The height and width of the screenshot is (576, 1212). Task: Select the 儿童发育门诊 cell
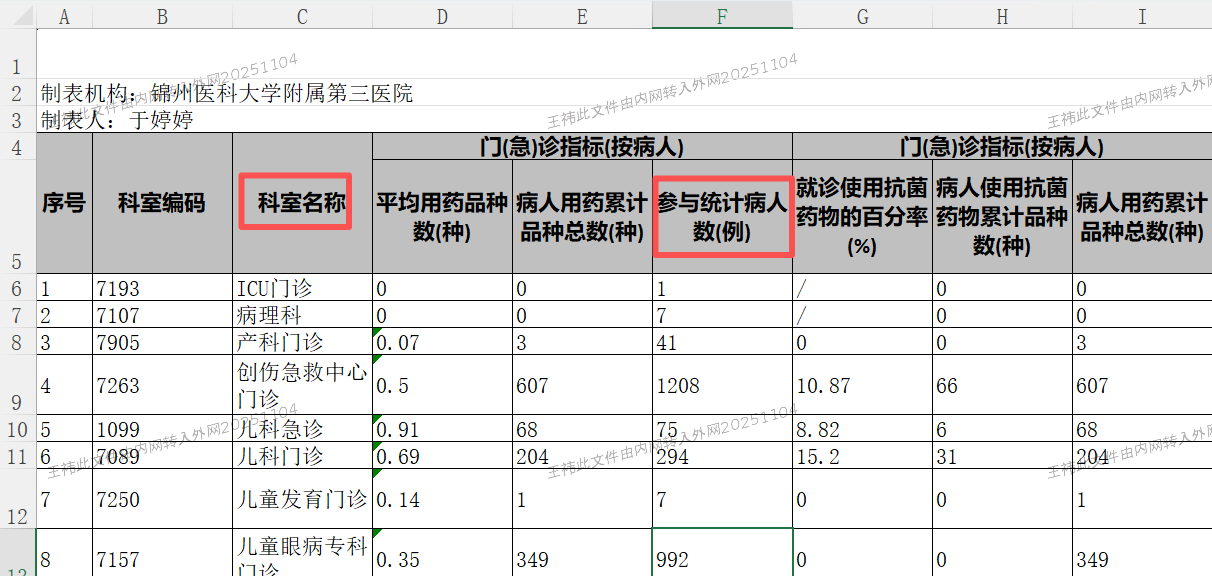click(301, 499)
